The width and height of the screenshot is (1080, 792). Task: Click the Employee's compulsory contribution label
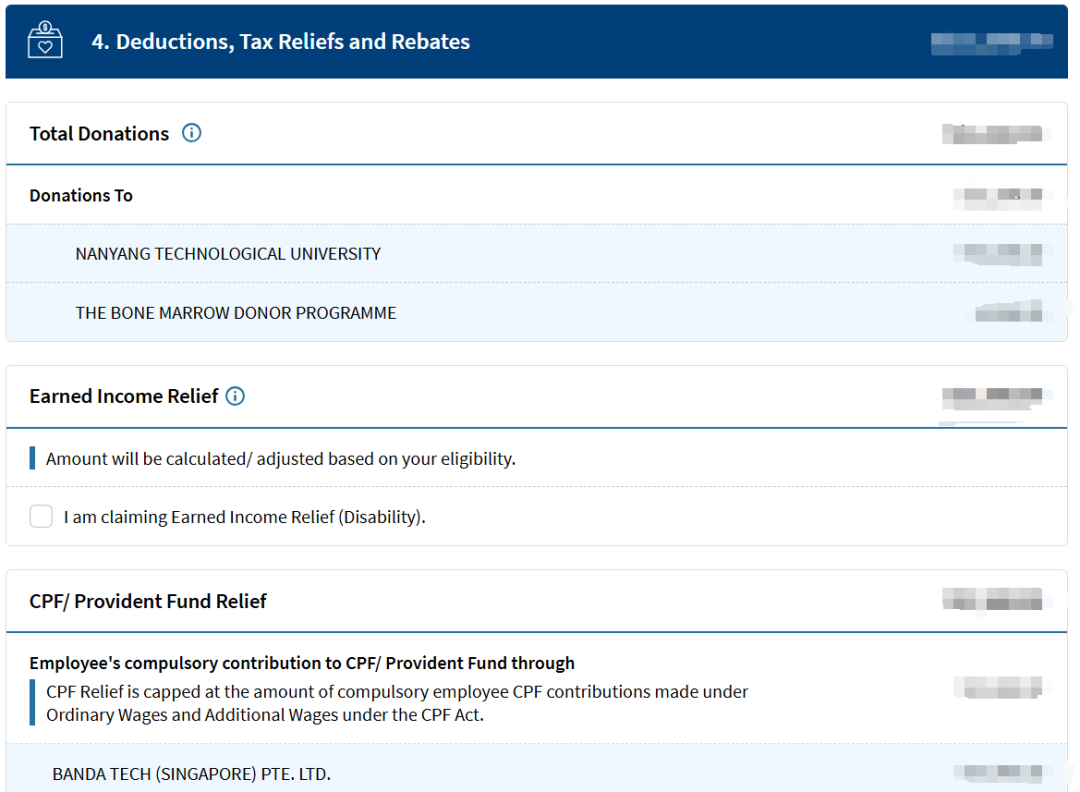(x=302, y=663)
